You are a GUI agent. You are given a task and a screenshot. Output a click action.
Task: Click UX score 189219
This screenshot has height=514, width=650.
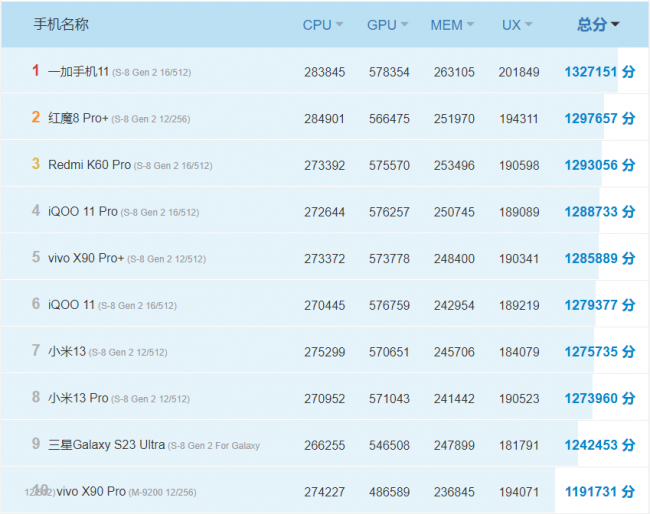coord(519,305)
